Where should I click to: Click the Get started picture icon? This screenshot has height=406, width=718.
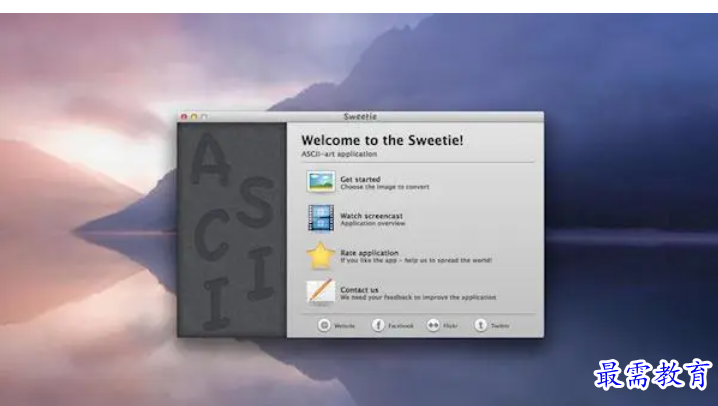click(x=321, y=181)
